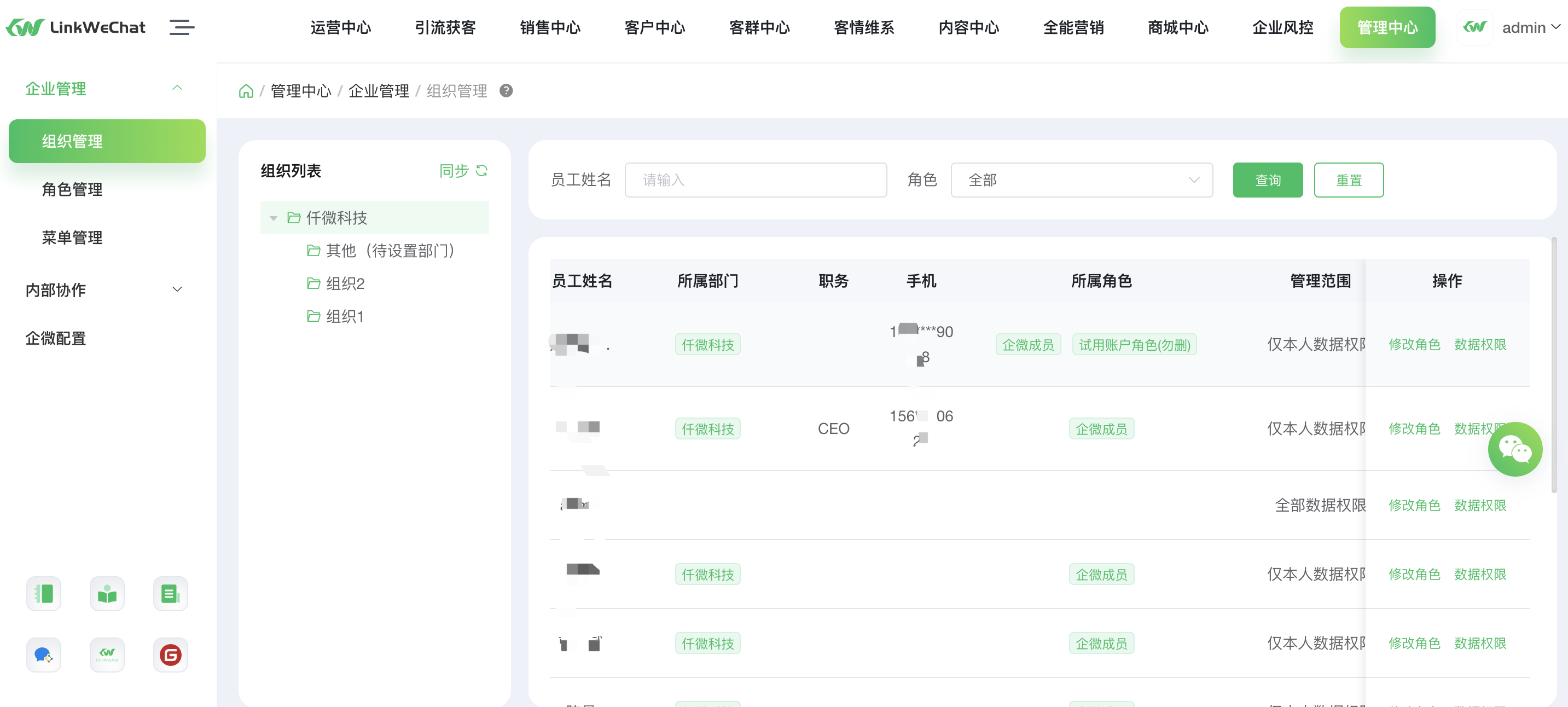
Task: Open the 角色 dropdown showing 全部
Action: [x=1081, y=179]
